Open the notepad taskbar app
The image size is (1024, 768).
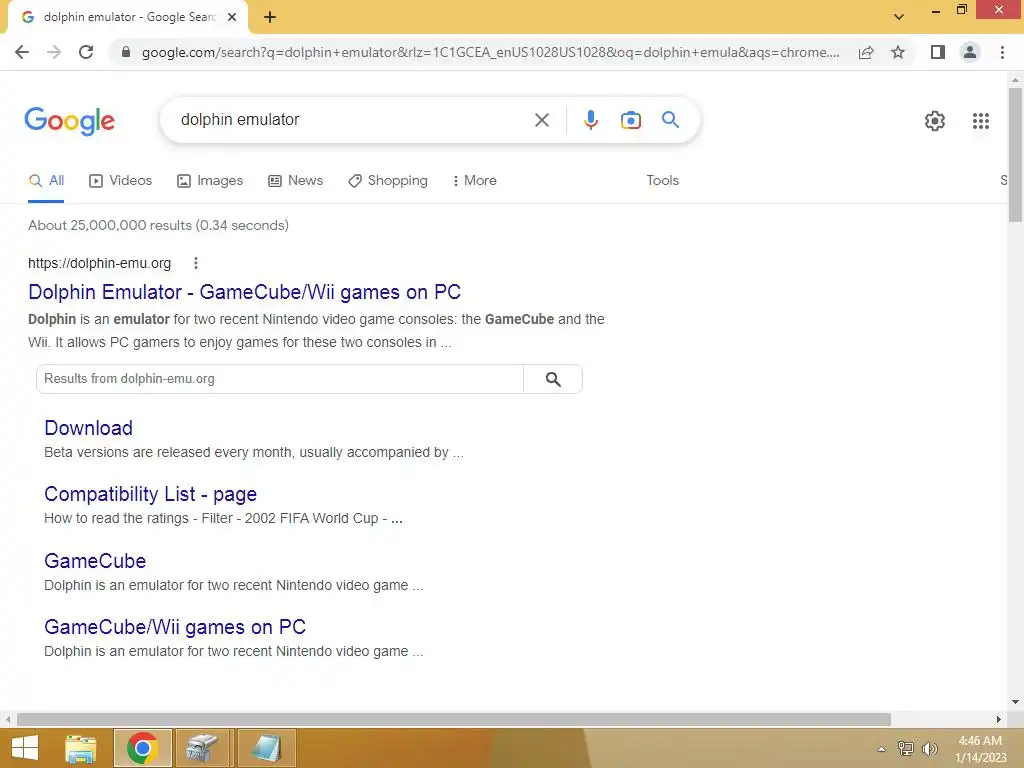pos(266,748)
